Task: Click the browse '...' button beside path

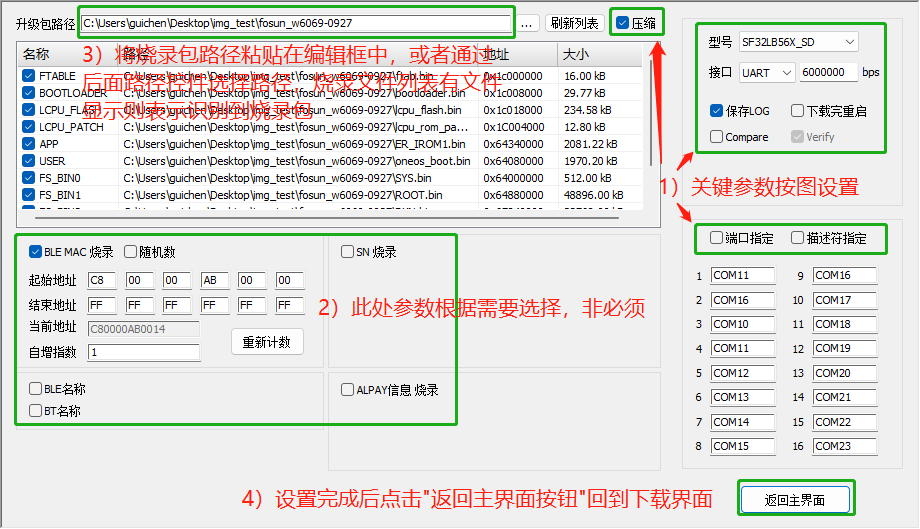Action: pos(528,23)
